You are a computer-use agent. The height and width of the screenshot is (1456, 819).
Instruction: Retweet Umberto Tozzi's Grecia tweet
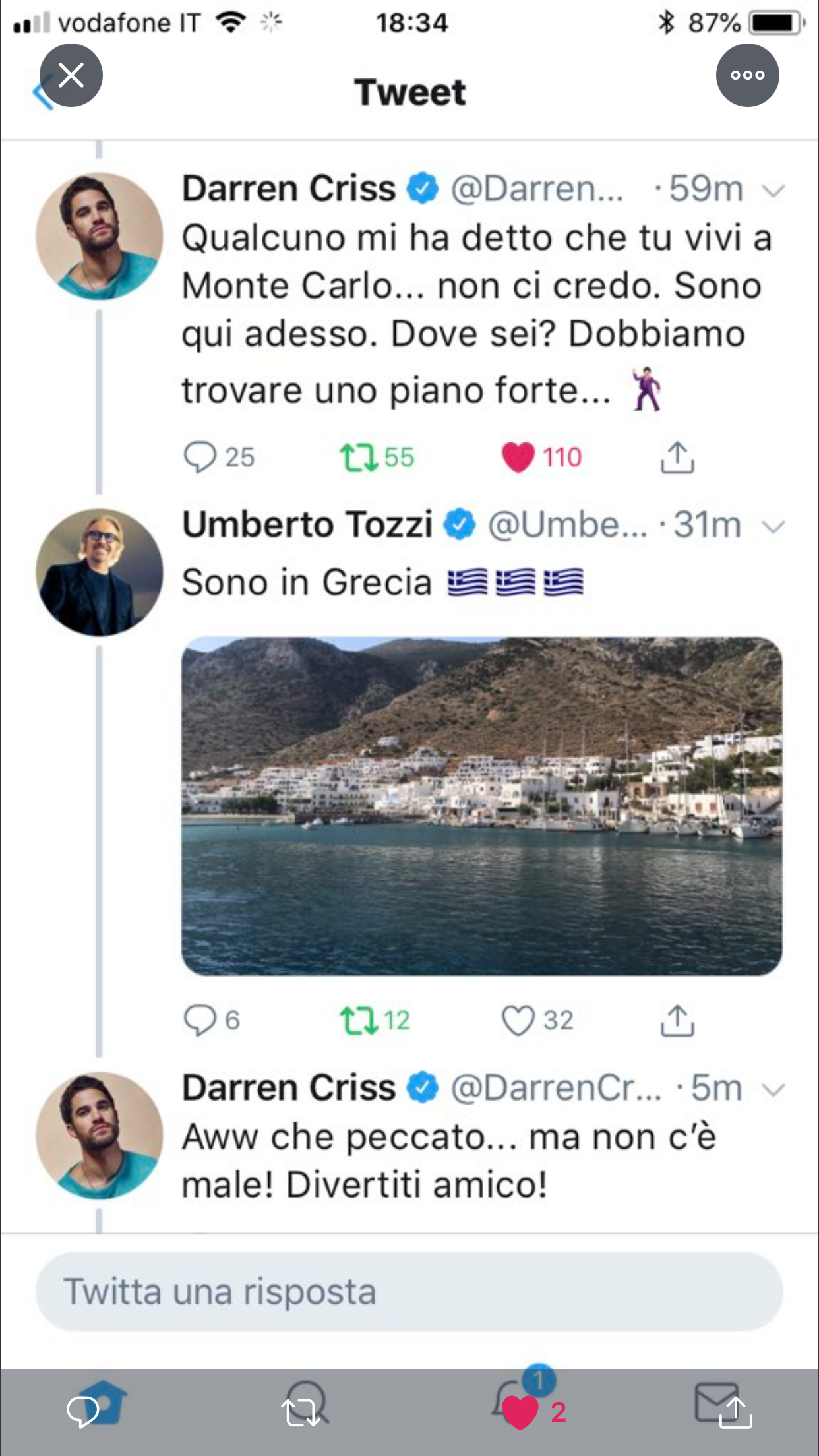pyautogui.click(x=359, y=1020)
